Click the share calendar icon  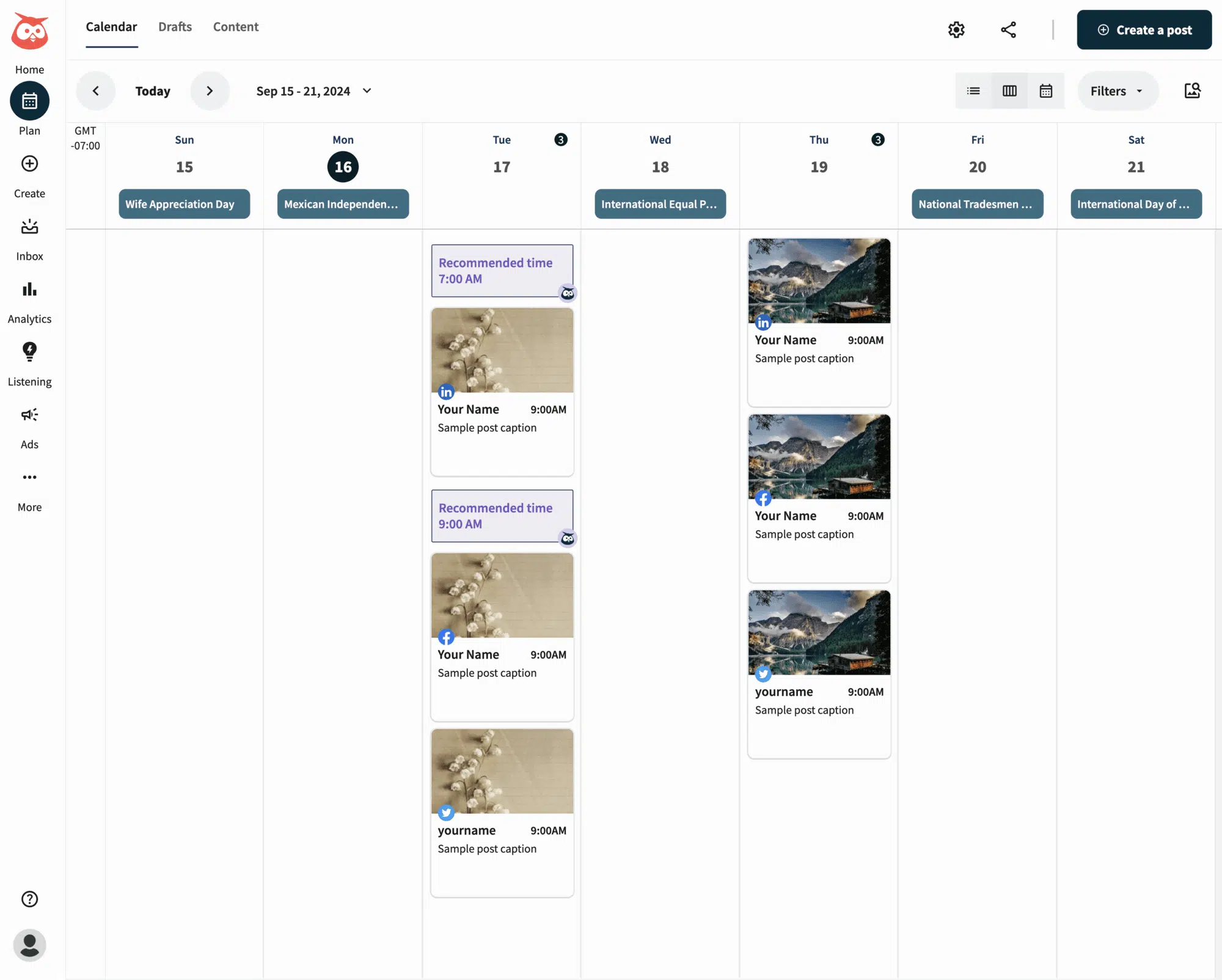[1009, 30]
